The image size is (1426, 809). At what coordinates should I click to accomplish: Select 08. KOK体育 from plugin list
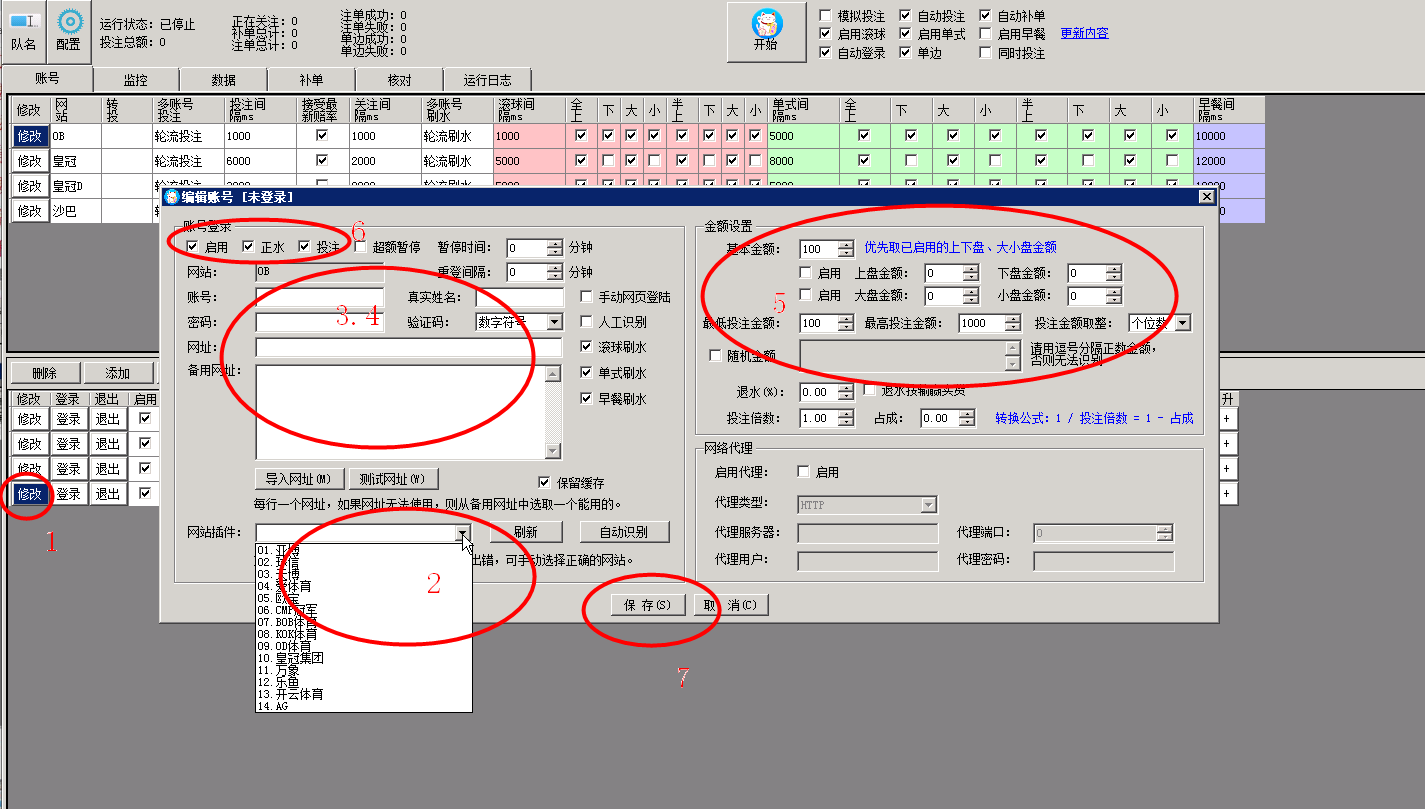point(363,634)
